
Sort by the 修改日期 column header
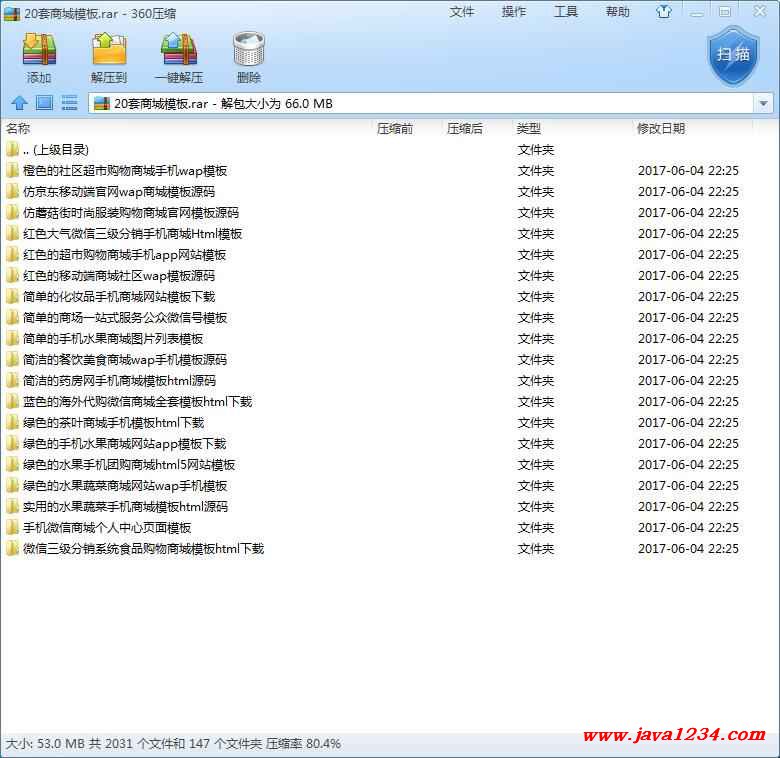(661, 129)
